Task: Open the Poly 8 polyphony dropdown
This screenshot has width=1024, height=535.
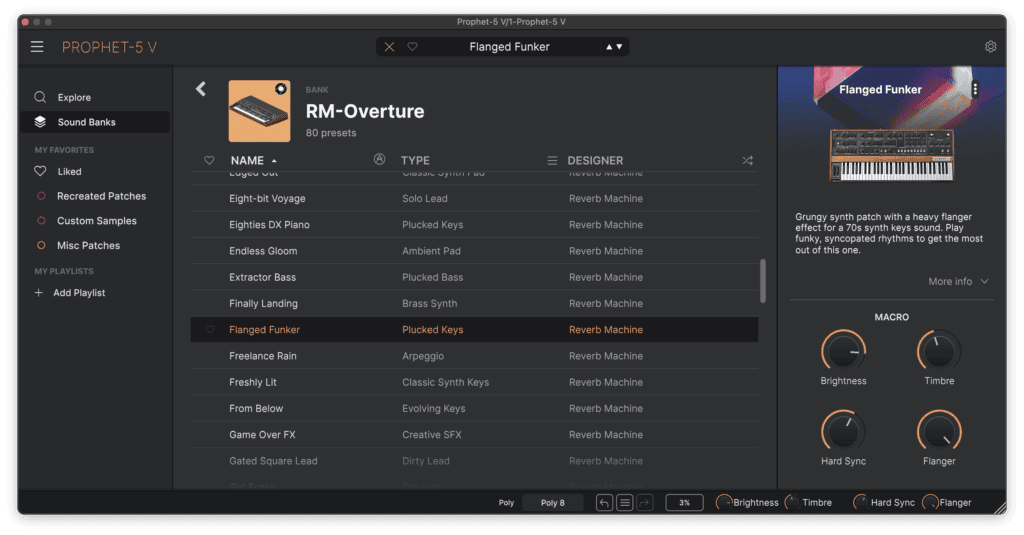Action: click(552, 502)
